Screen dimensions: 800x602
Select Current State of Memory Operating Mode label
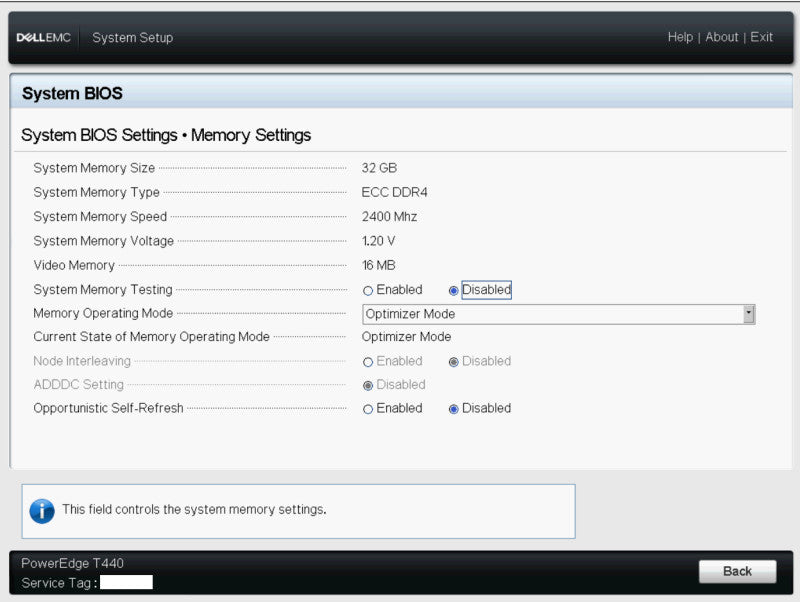(152, 337)
